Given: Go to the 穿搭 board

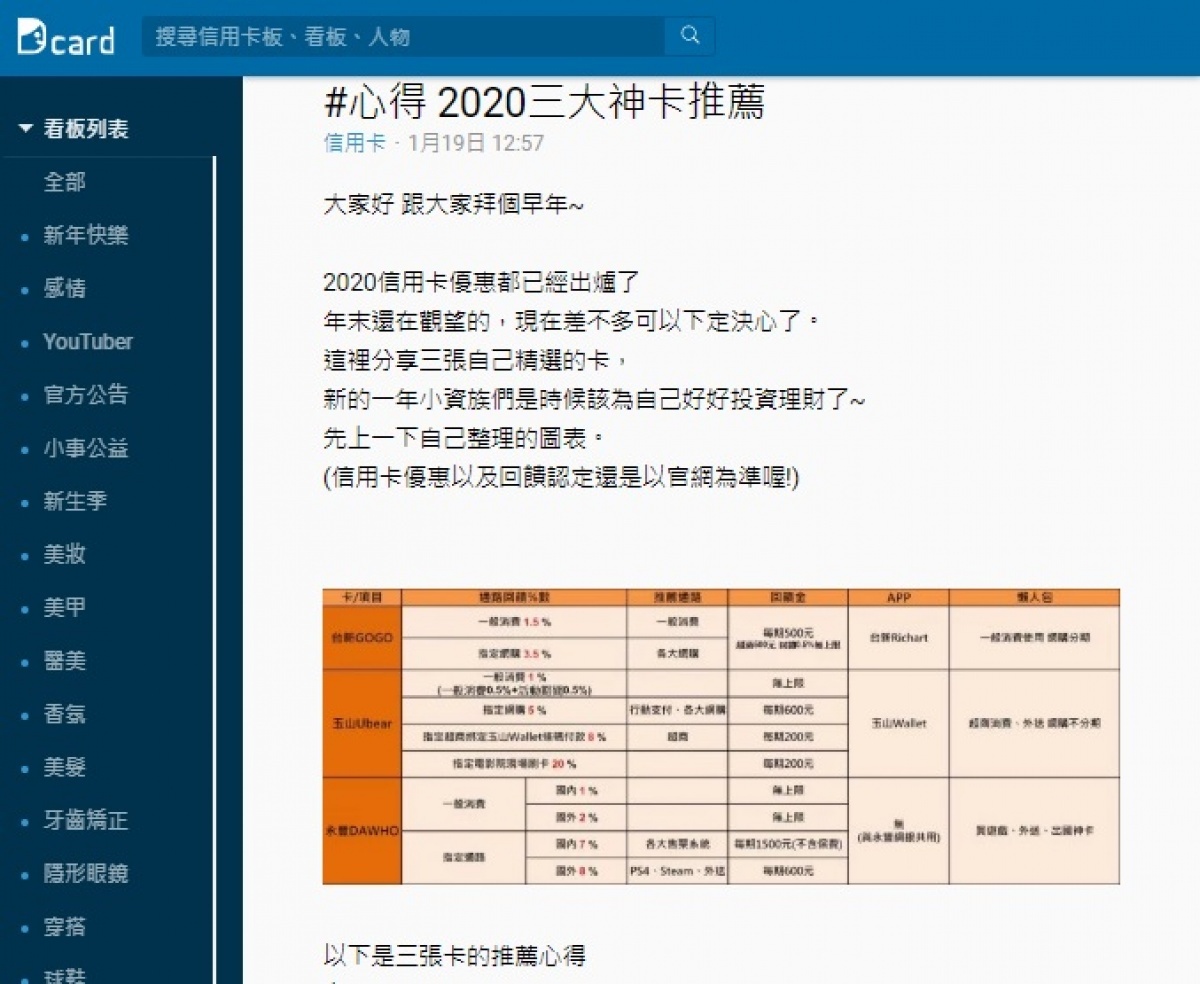Looking at the screenshot, I should 64,927.
